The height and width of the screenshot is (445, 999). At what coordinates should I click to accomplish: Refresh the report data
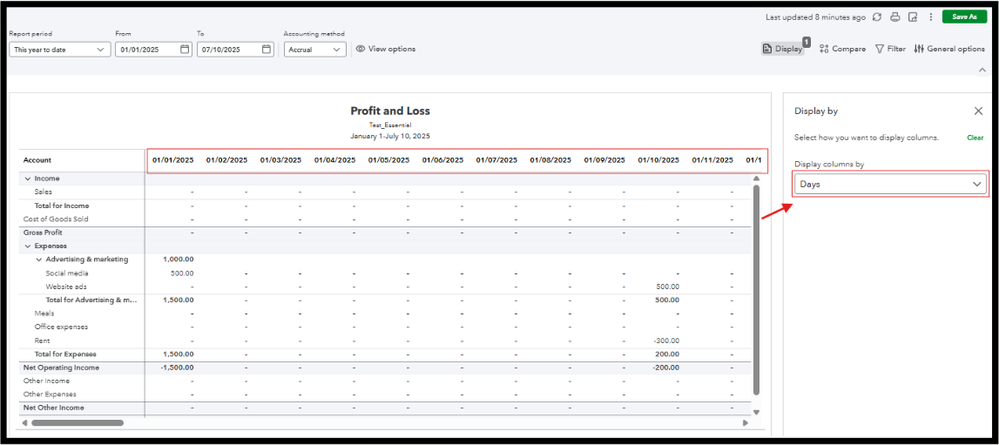(x=877, y=17)
